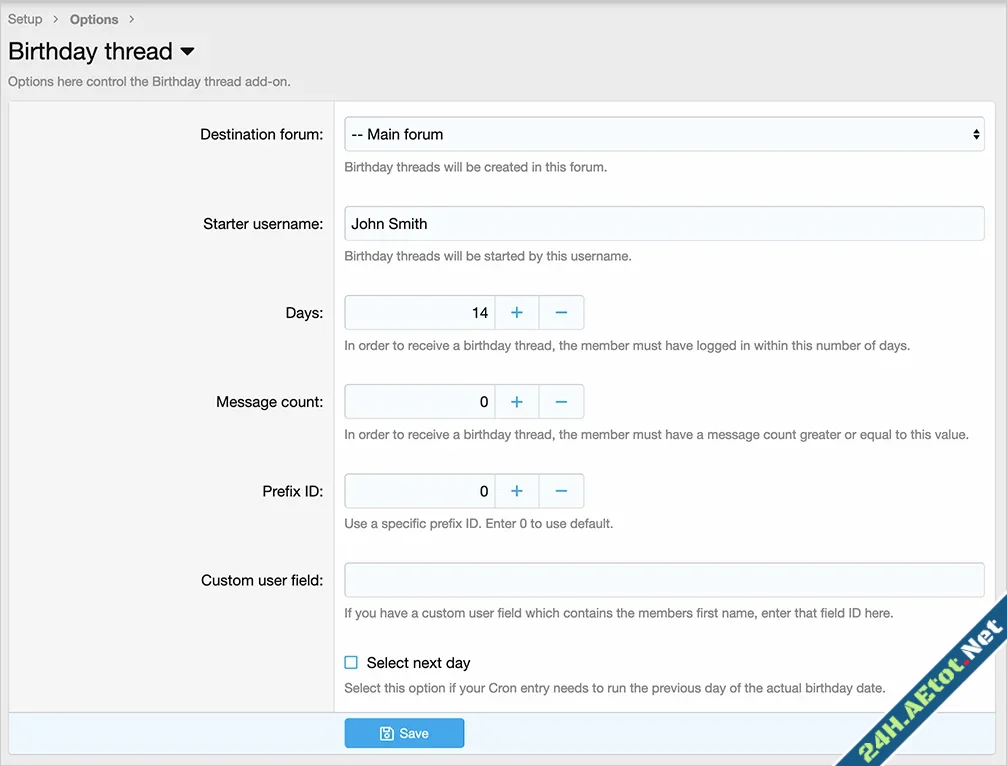This screenshot has height=766, width=1007.
Task: Click inside the Days number field
Action: pyautogui.click(x=420, y=313)
